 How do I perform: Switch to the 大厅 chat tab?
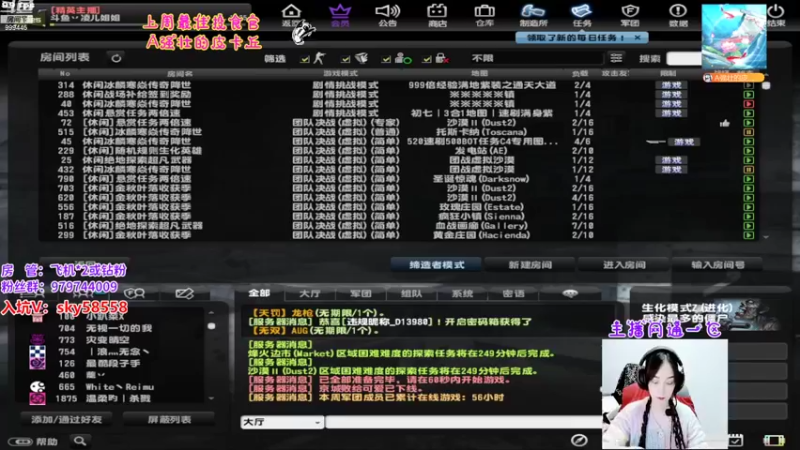(310, 294)
